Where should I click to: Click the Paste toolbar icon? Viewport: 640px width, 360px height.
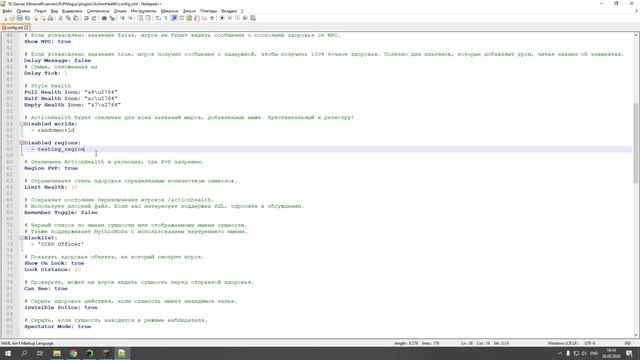click(x=76, y=18)
